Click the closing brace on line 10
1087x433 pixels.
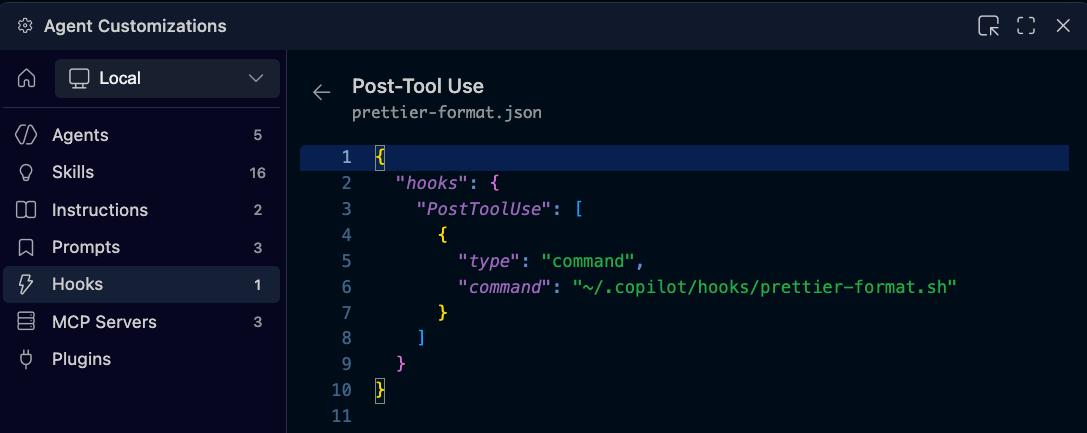380,390
